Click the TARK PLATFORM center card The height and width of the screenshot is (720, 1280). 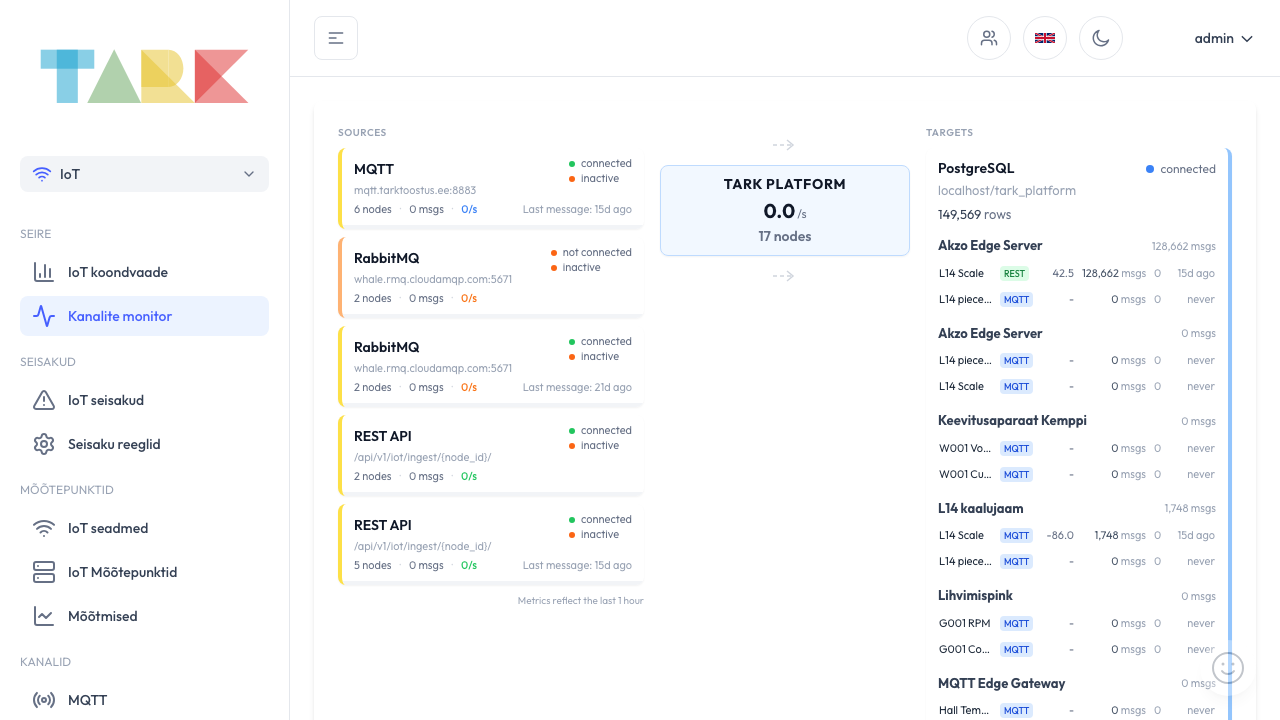click(785, 210)
